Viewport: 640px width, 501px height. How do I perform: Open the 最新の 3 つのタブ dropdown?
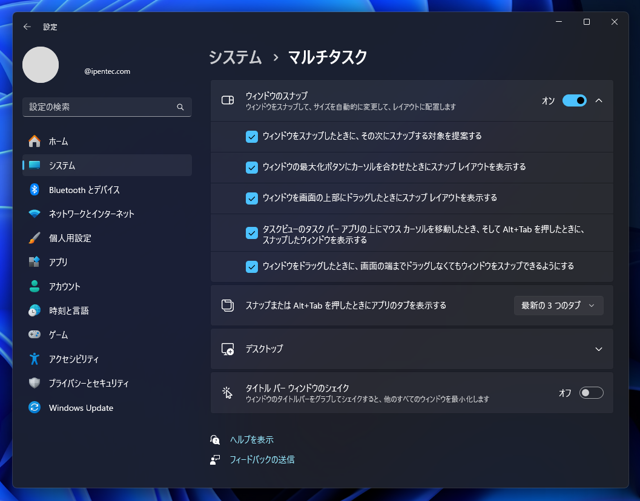tap(558, 305)
